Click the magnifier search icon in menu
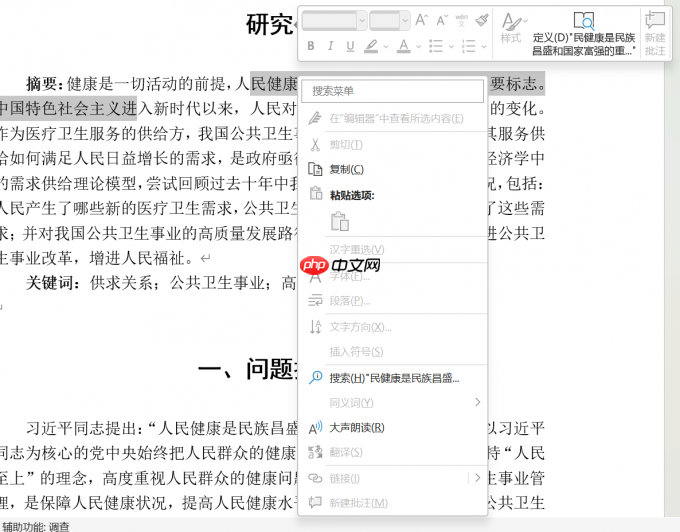The image size is (680, 532). [315, 377]
